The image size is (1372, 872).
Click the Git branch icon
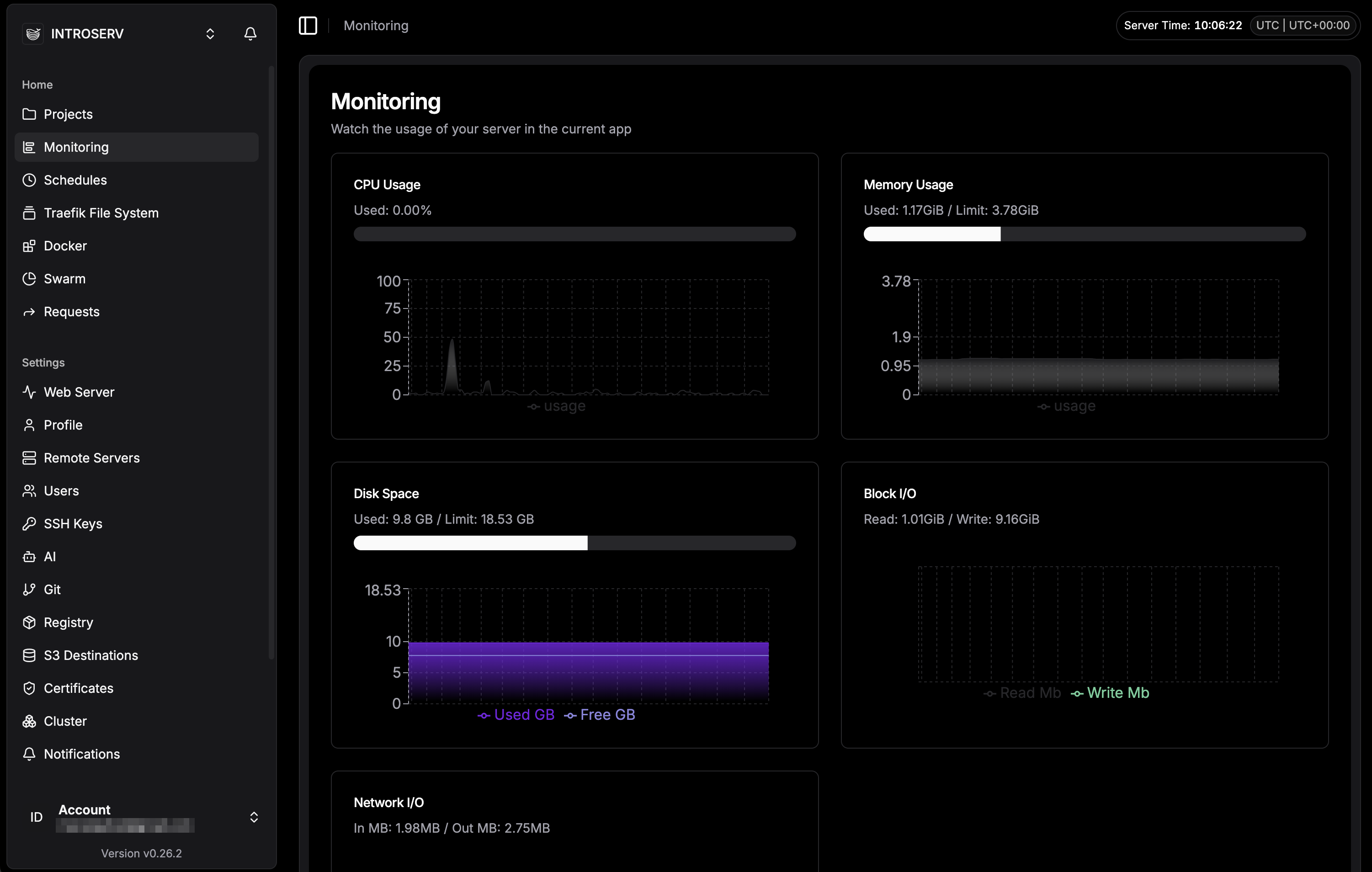click(29, 589)
